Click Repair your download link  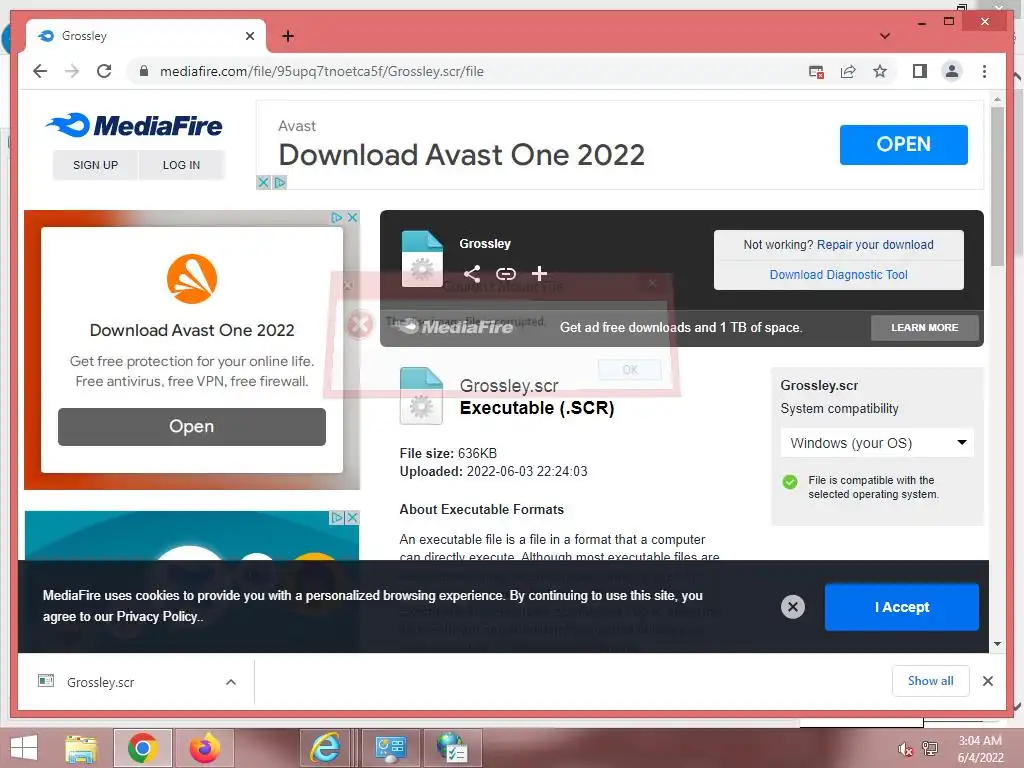click(875, 245)
